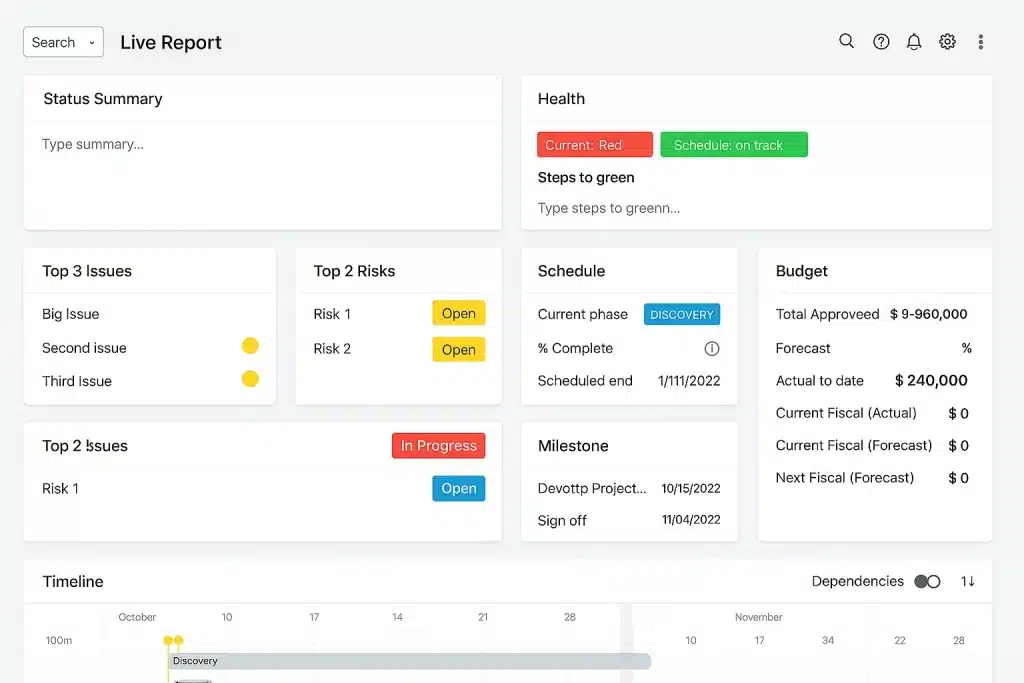Open settings gear icon
This screenshot has height=683, width=1024.
click(947, 42)
